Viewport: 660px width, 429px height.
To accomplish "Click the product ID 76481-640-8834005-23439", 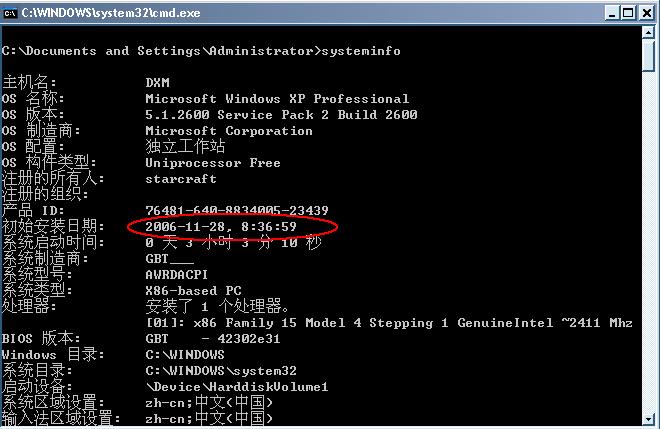I will [237, 210].
